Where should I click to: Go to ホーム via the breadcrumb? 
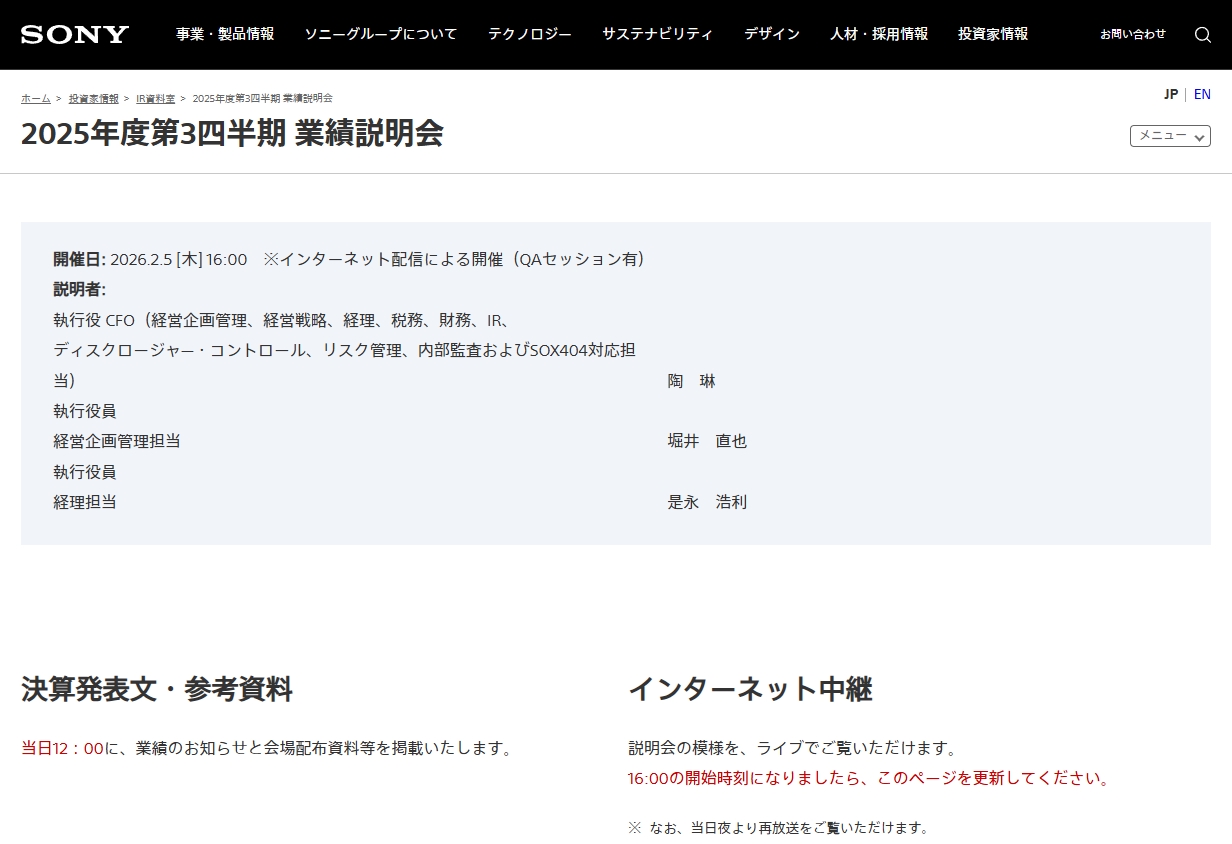tap(36, 98)
